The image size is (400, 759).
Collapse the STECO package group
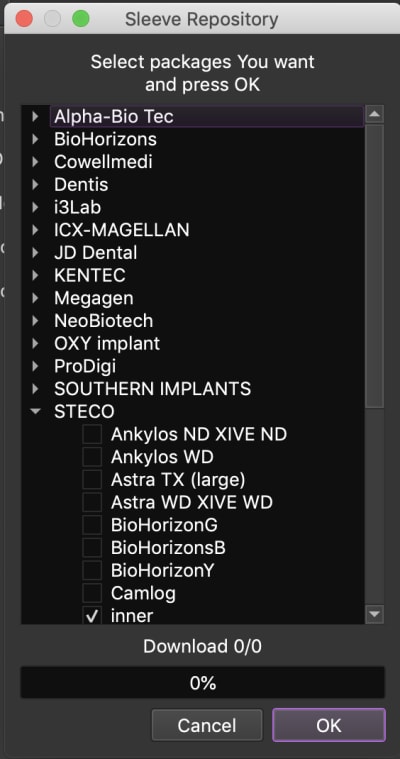click(x=35, y=411)
